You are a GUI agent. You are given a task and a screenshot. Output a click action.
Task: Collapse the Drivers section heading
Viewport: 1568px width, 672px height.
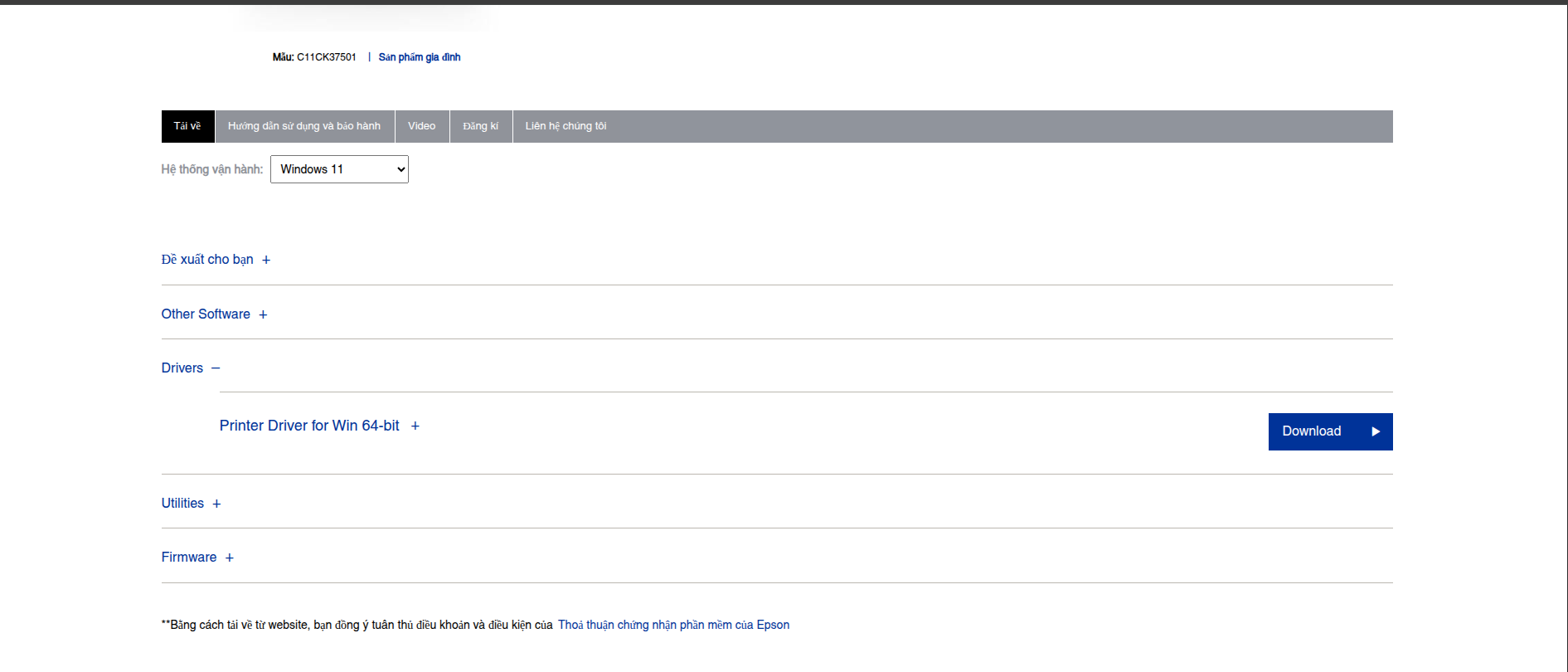pyautogui.click(x=182, y=368)
